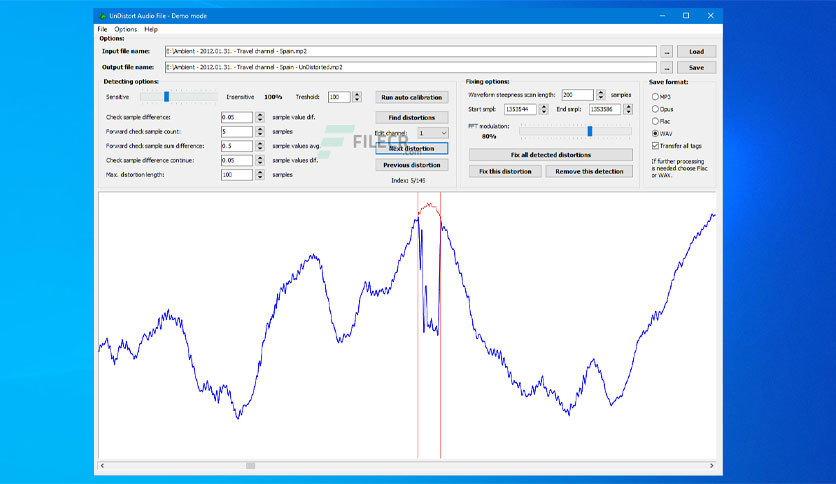Screen dimensions: 836x484
Task: Click the output file browse button
Action: point(666,68)
